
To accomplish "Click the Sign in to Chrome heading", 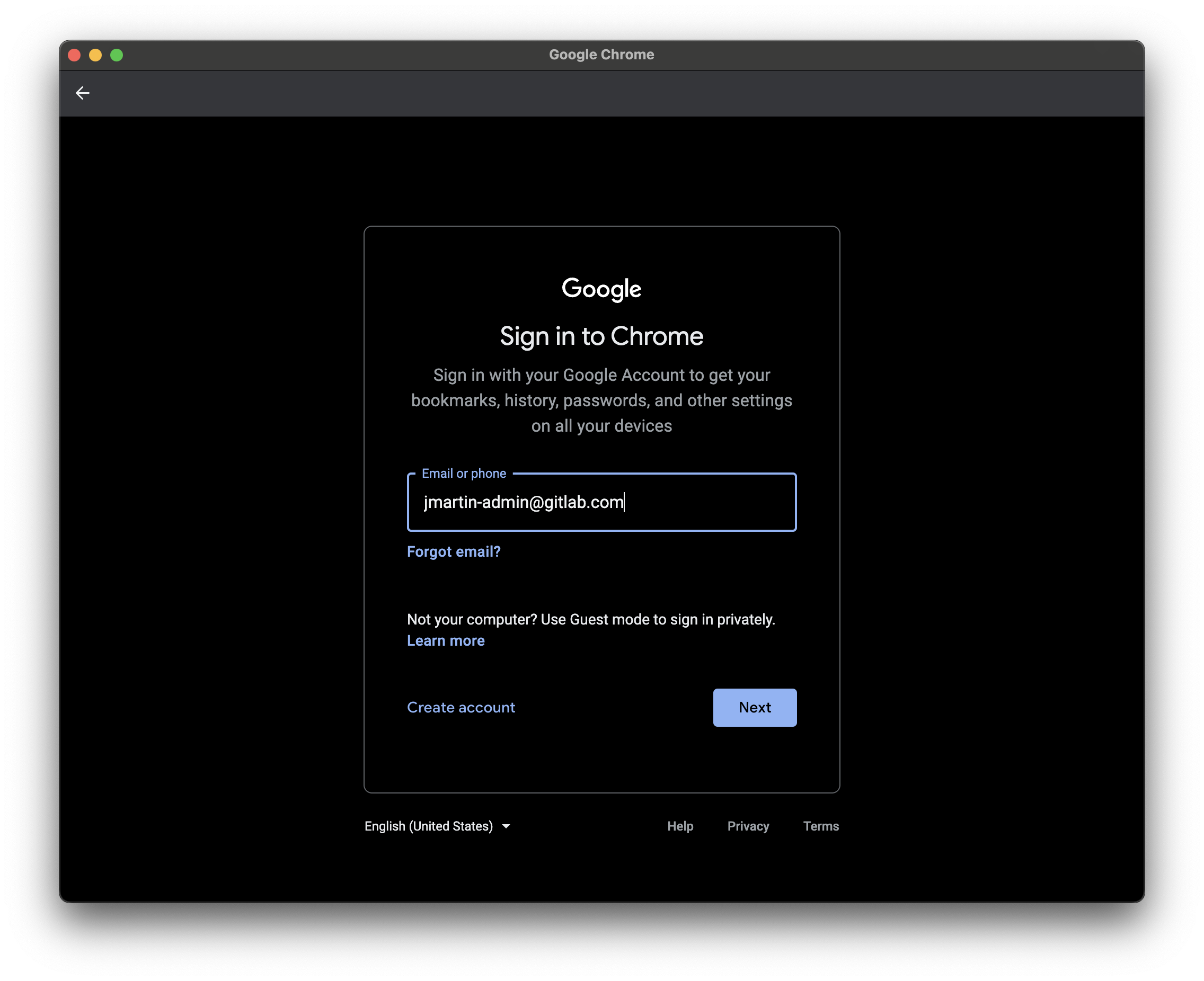I will coord(601,336).
